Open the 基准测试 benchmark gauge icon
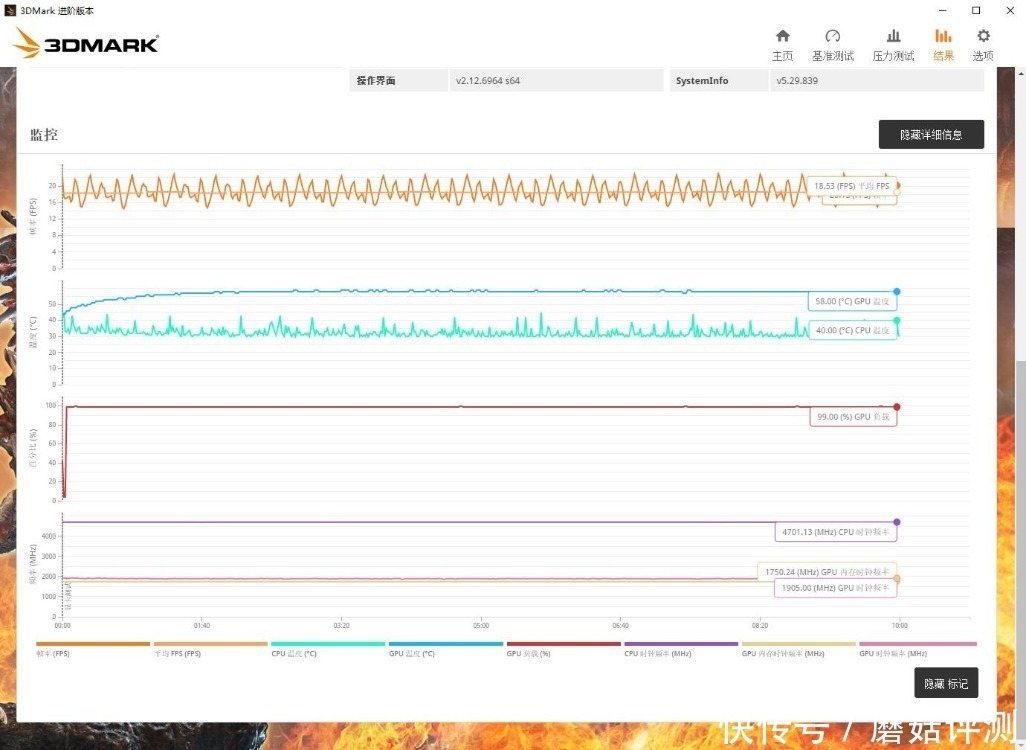The height and width of the screenshot is (750, 1026). (x=832, y=44)
